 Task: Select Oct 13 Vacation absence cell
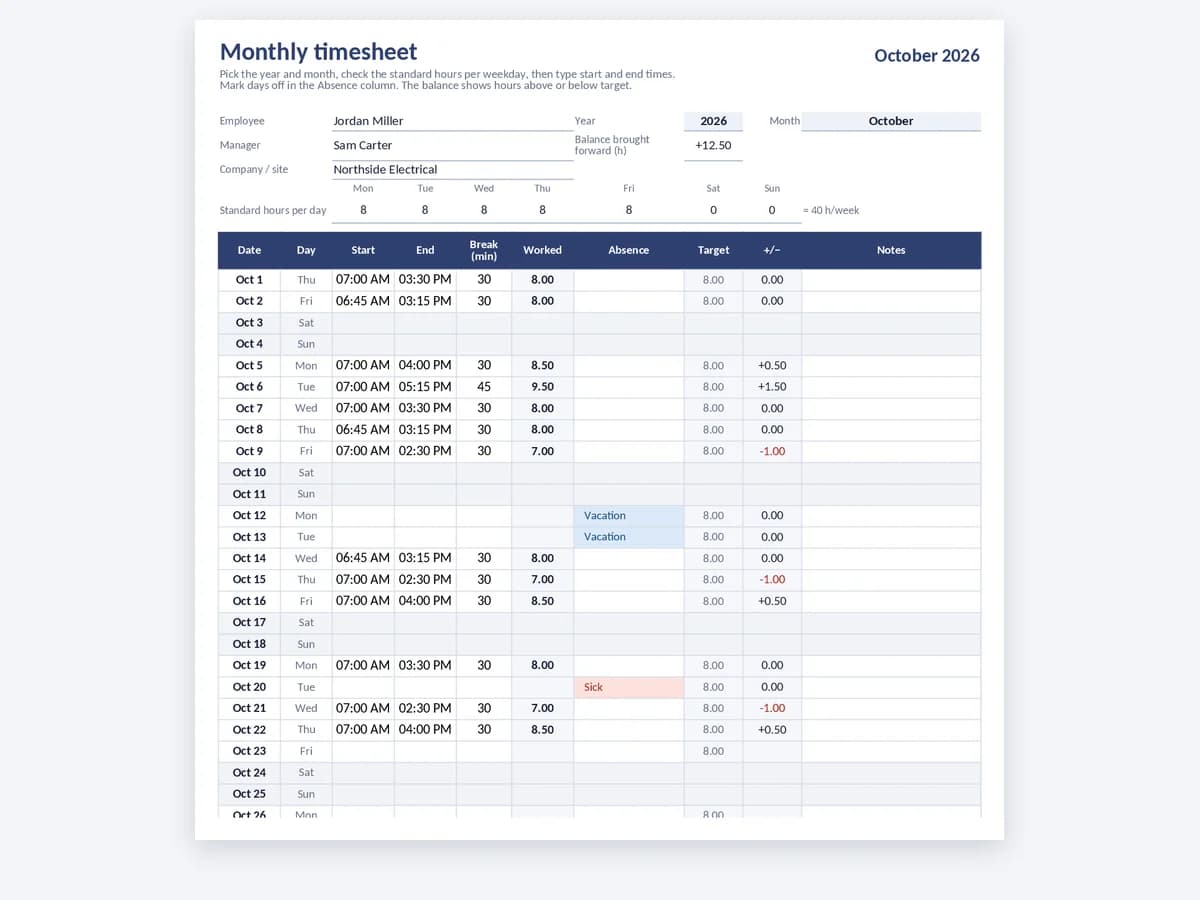(x=629, y=537)
